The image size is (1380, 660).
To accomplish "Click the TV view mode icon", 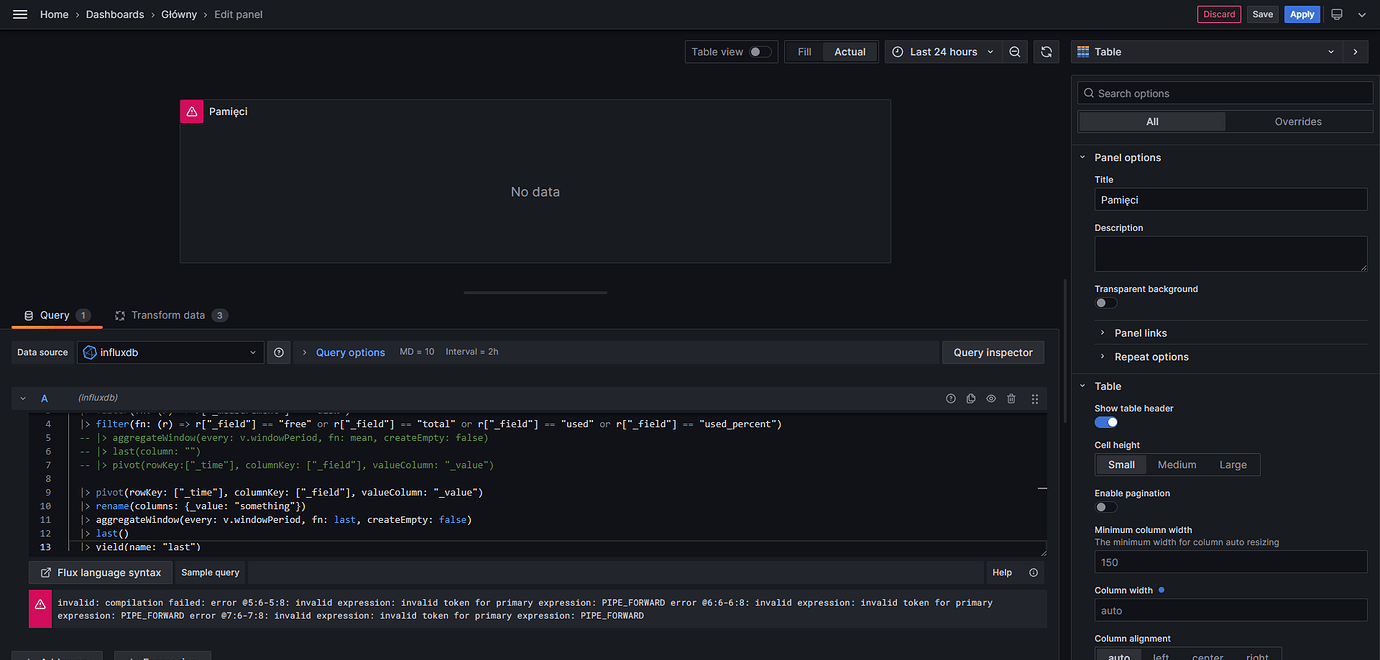I will [1337, 15].
